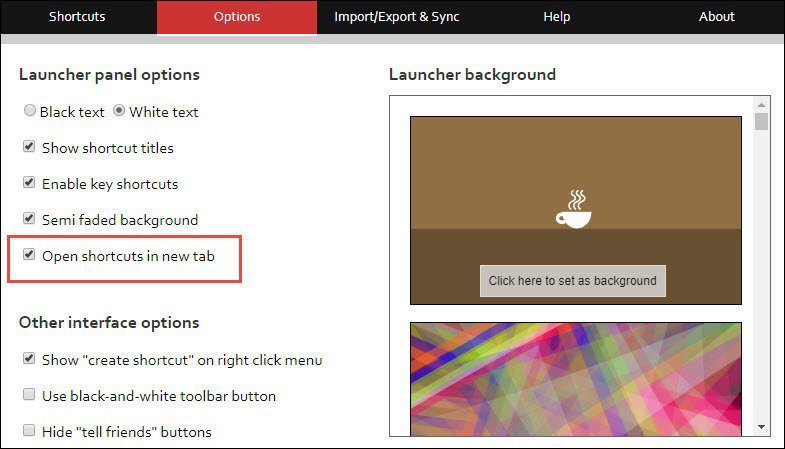Click the Launcher panel options heading
Viewport: 785px width, 449px height.
pos(109,75)
